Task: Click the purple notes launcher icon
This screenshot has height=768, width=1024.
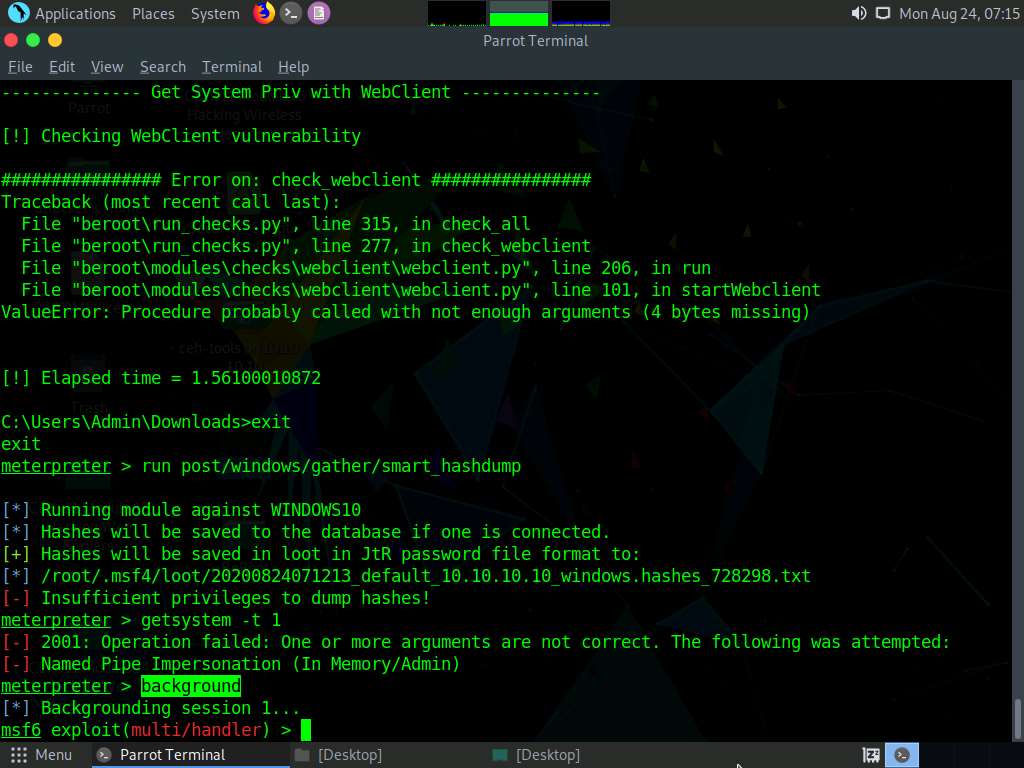Action: tap(319, 13)
